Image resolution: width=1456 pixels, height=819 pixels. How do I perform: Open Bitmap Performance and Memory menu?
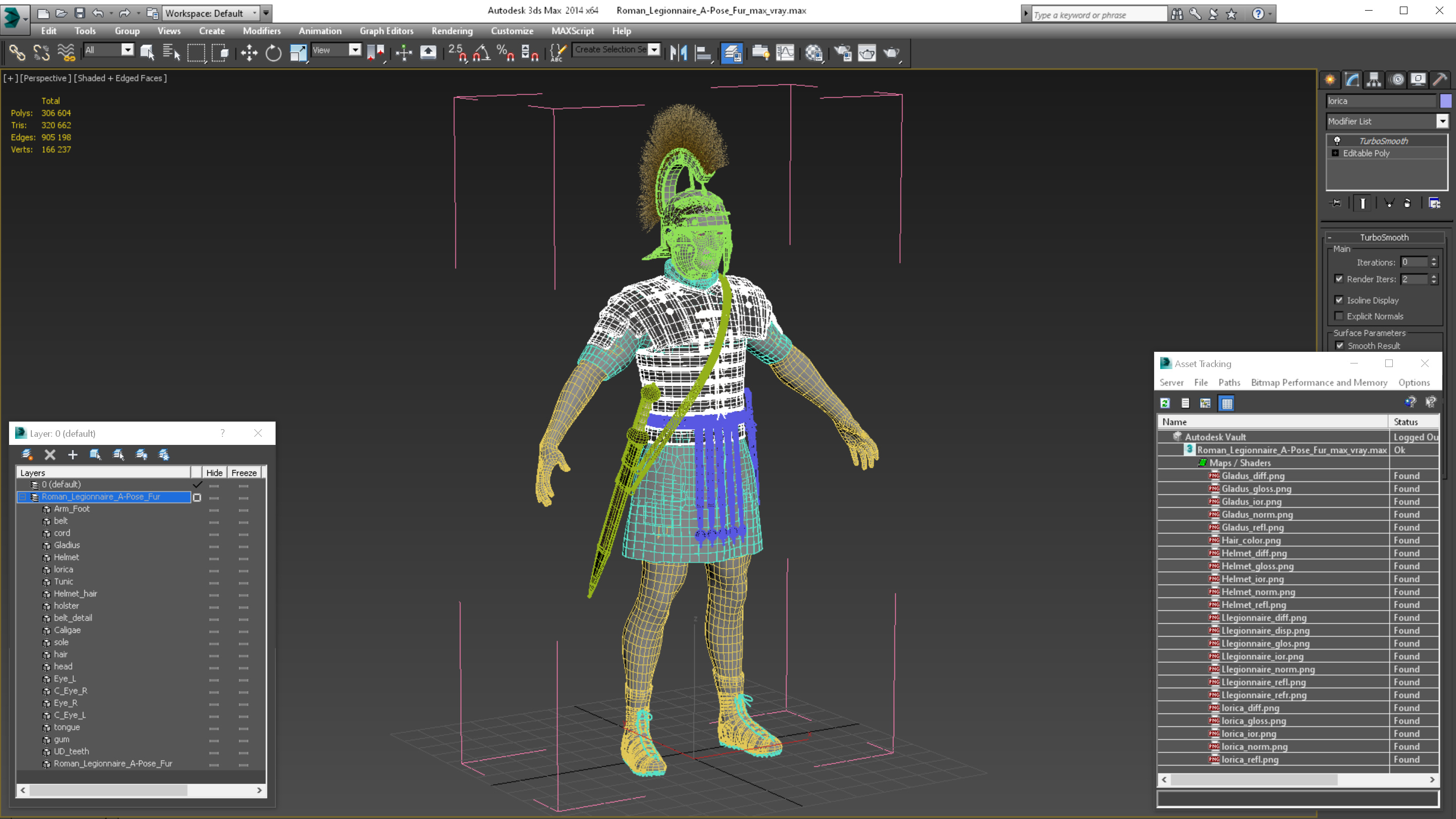1318,383
